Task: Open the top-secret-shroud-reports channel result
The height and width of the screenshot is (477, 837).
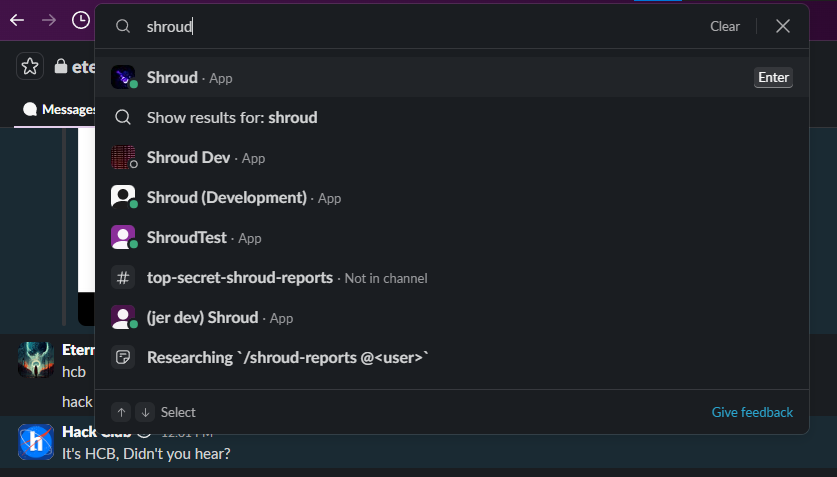Action: click(240, 278)
